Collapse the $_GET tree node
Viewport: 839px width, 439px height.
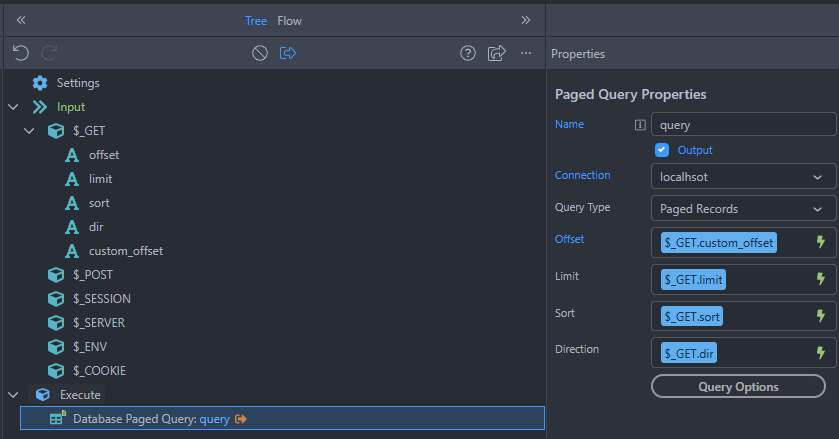pos(30,131)
